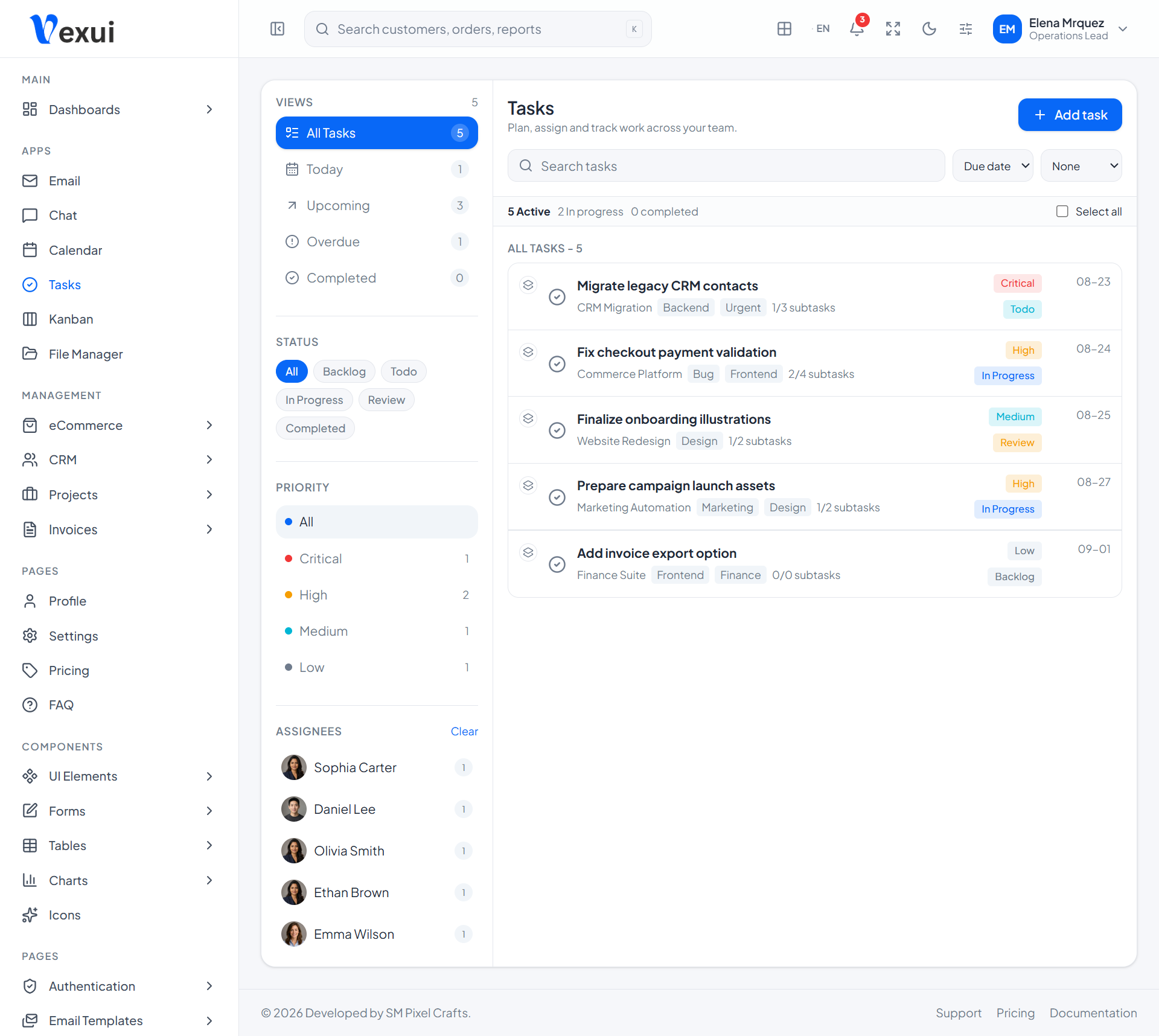This screenshot has width=1159, height=1036.
Task: Select the Overdue view
Action: pyautogui.click(x=377, y=241)
